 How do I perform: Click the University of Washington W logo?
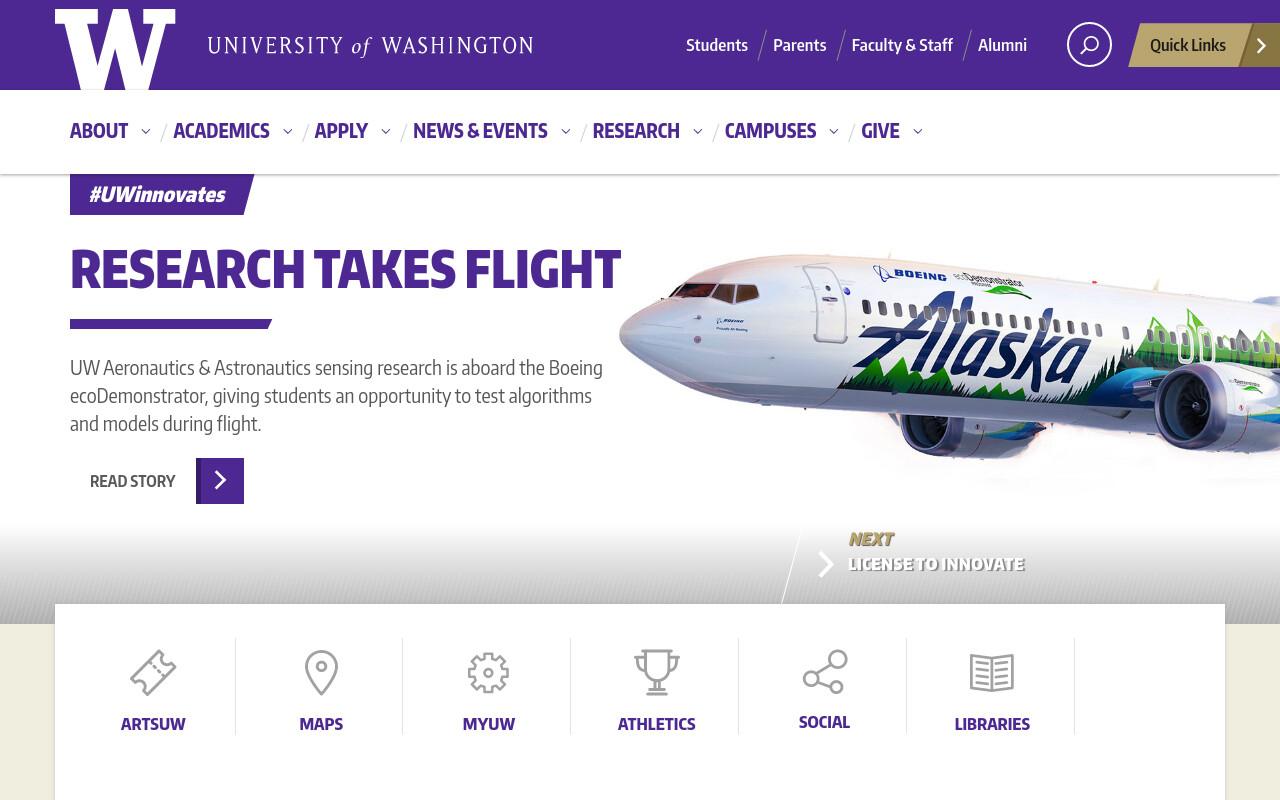[x=115, y=48]
